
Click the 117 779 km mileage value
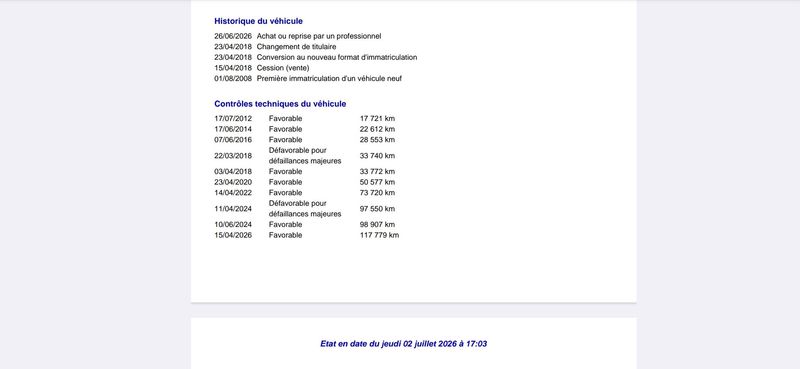379,235
